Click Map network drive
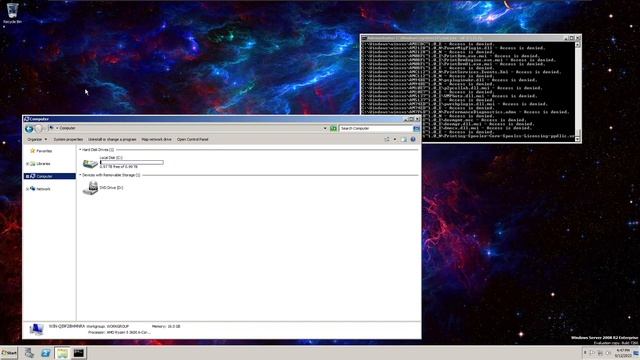The width and height of the screenshot is (640, 360). point(156,140)
